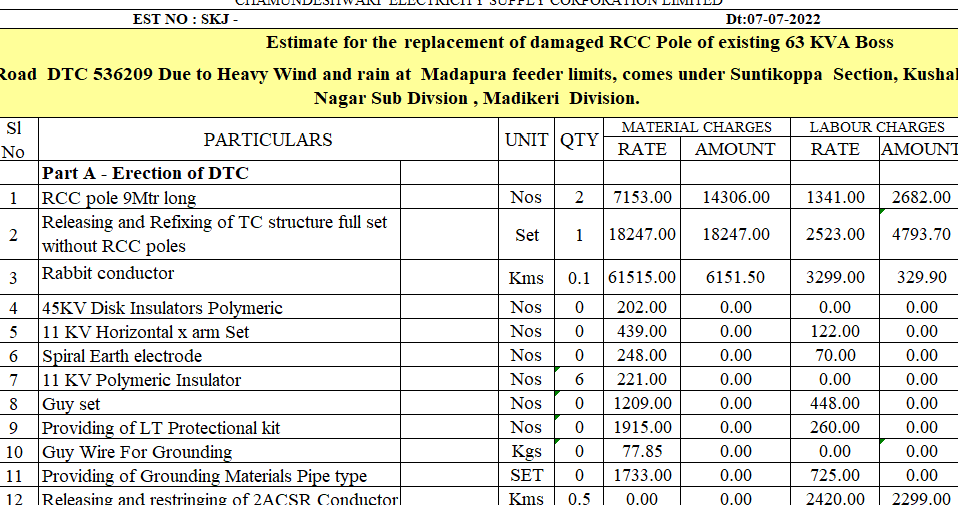Click material rate 61515.00 cell

[642, 277]
